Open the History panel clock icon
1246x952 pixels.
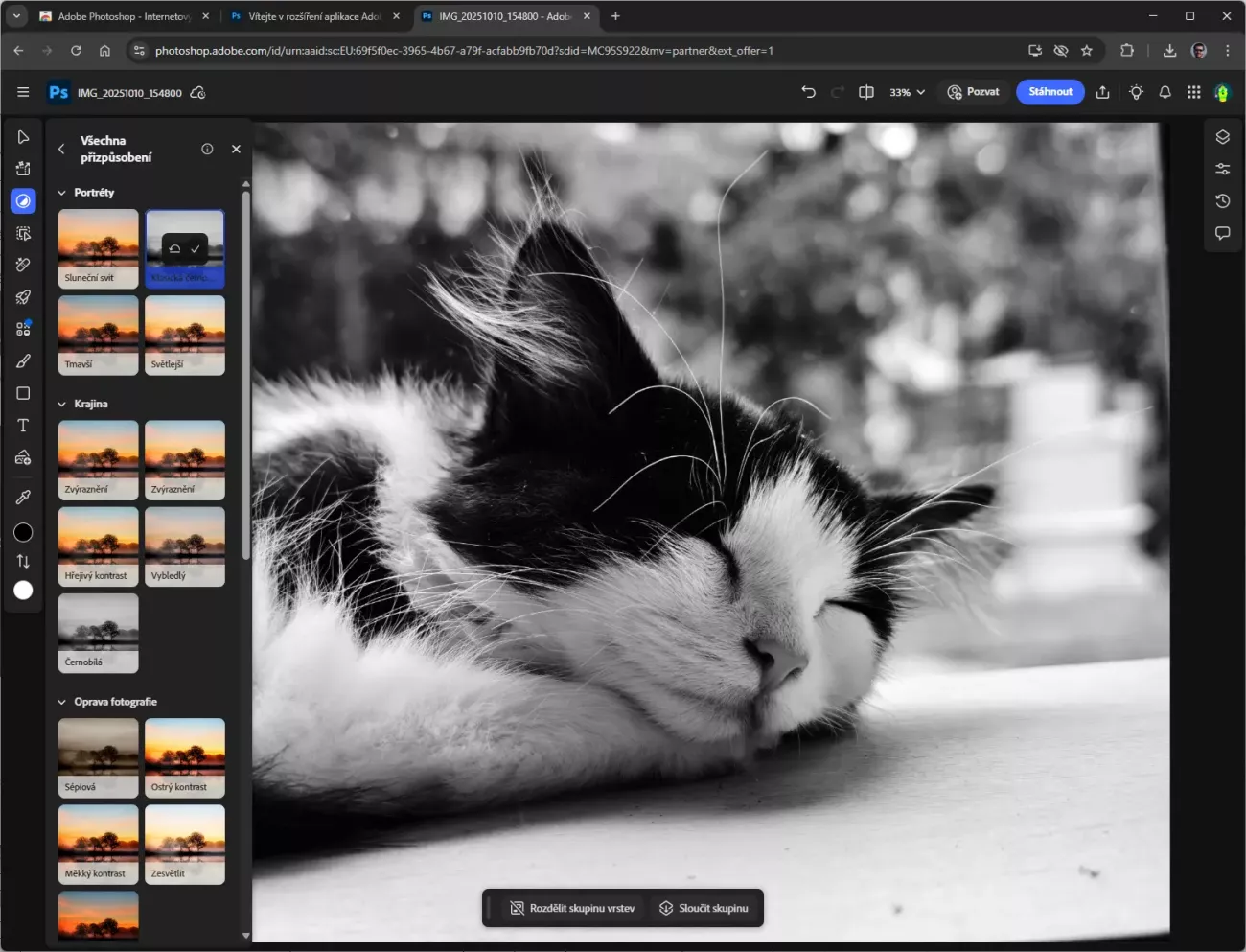1222,201
